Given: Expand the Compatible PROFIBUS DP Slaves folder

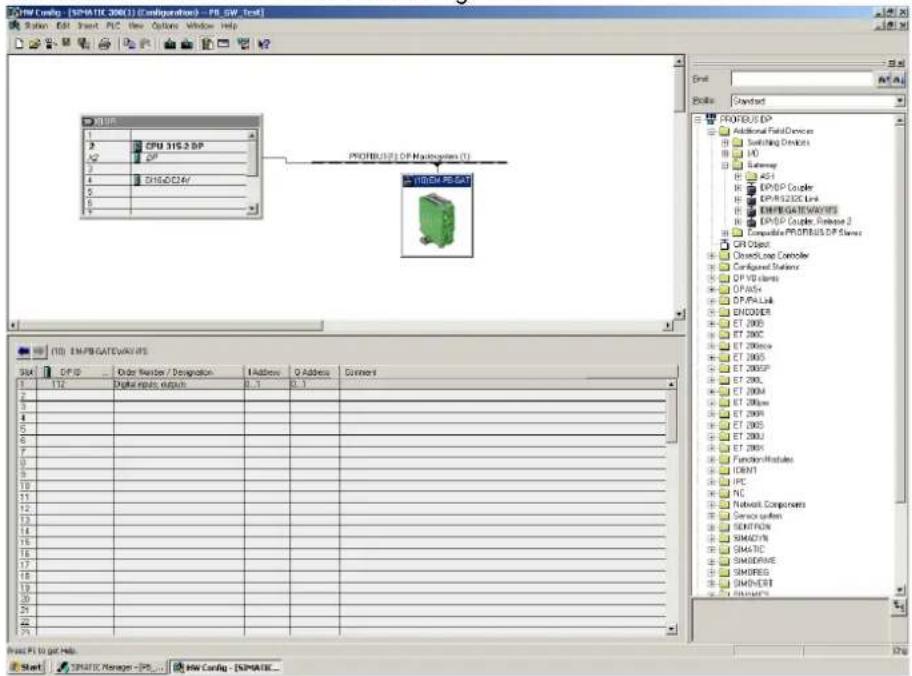Looking at the screenshot, I should click(x=725, y=233).
